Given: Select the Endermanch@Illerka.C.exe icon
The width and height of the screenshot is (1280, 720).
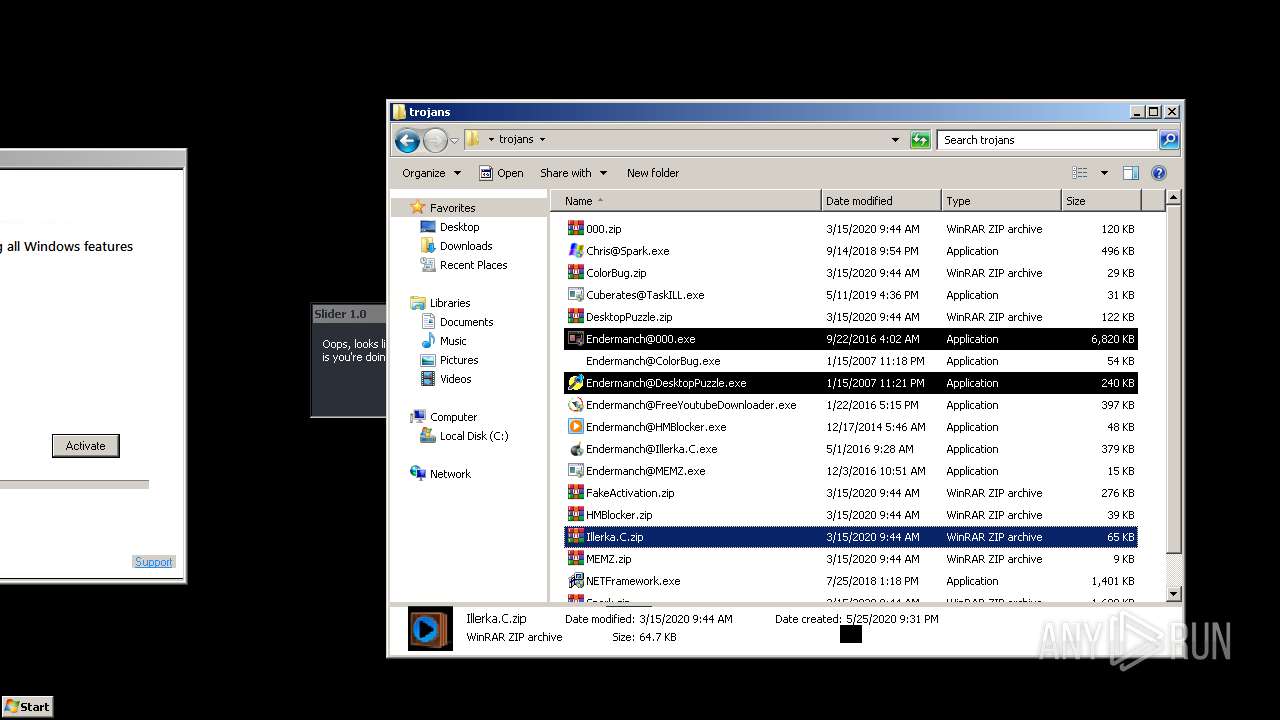Looking at the screenshot, I should pos(575,449).
